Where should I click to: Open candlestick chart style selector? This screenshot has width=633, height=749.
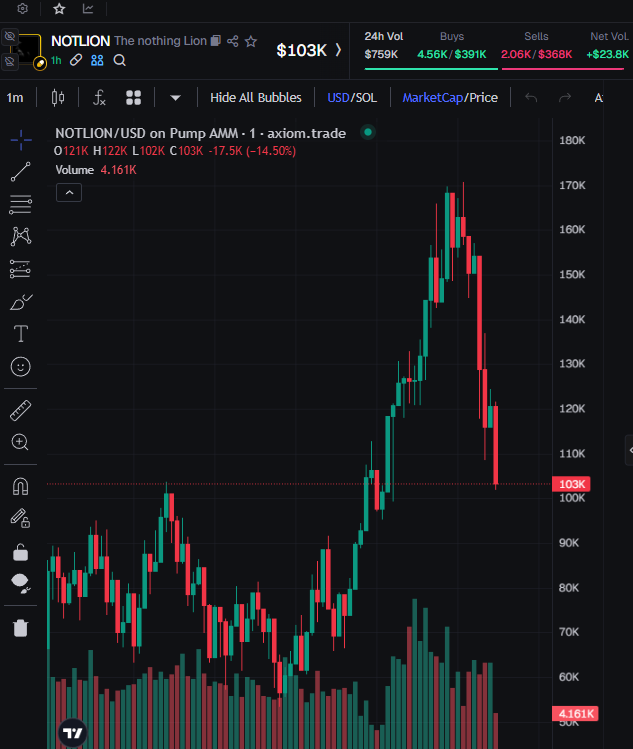point(58,98)
